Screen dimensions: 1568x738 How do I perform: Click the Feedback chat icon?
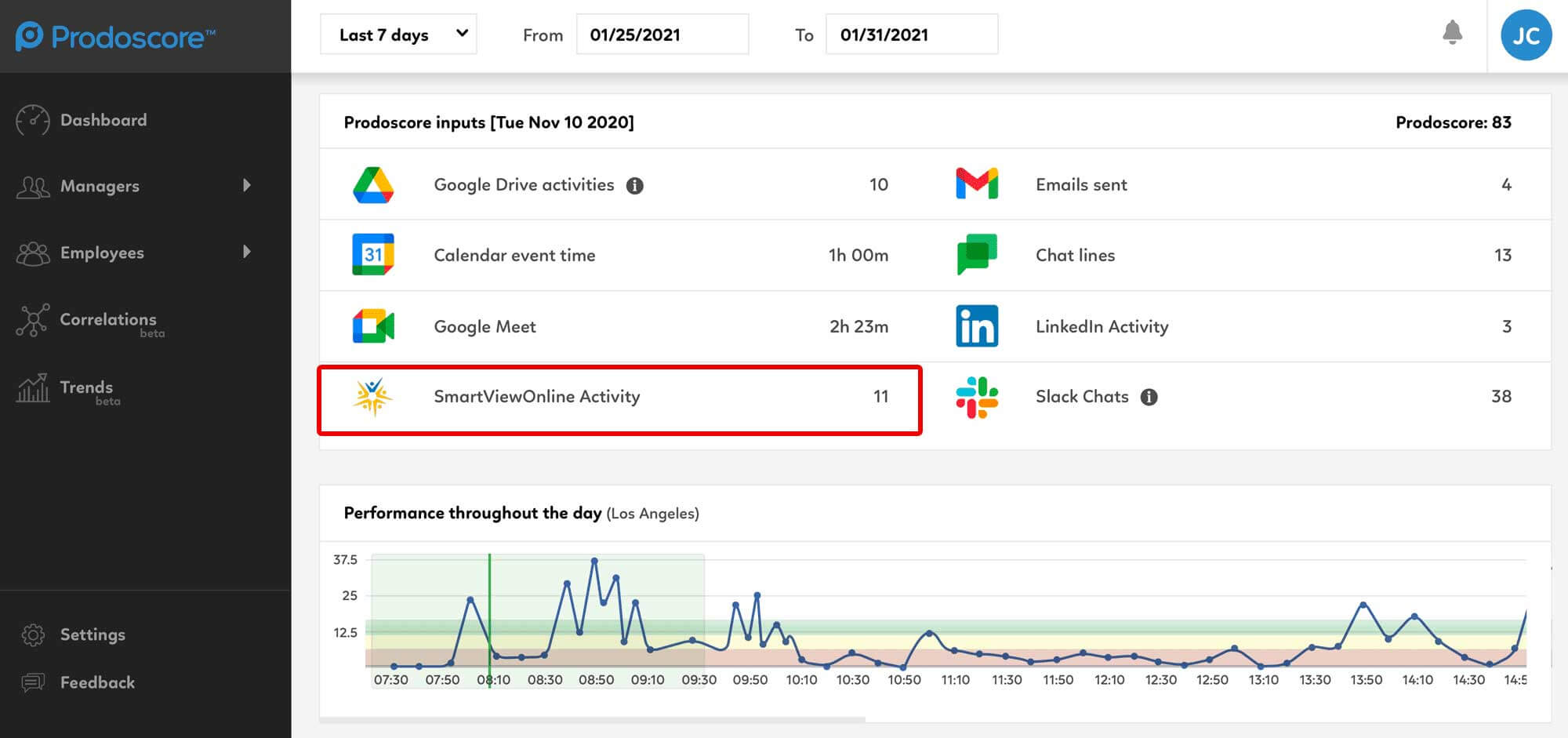[33, 682]
